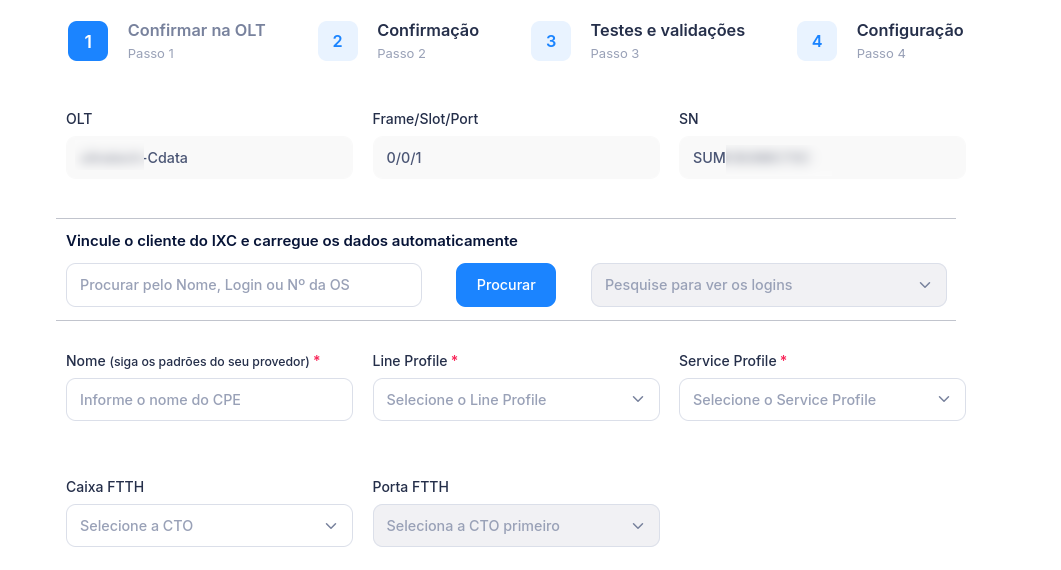Focus the IXC client search field

tap(244, 285)
